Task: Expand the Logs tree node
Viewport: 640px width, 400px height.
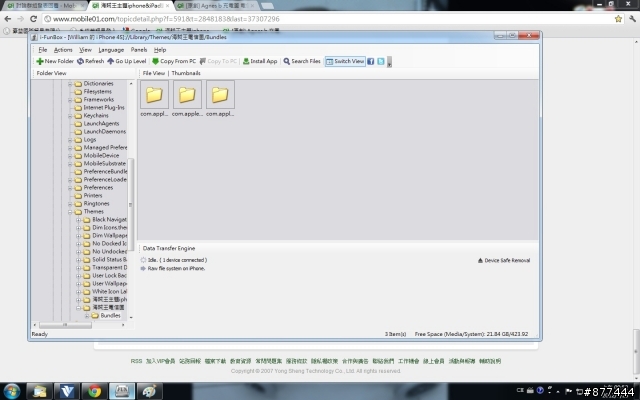Action: click(x=70, y=140)
